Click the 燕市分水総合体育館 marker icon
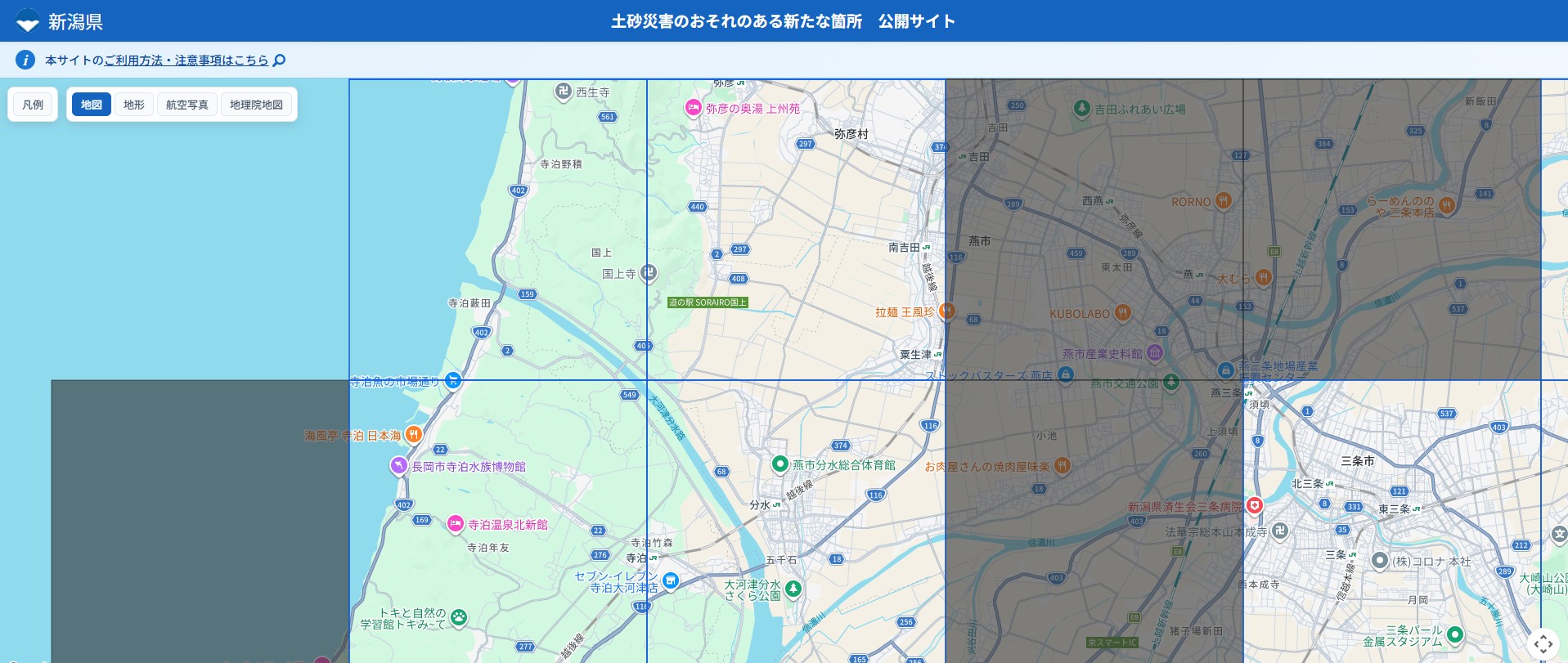 (780, 464)
